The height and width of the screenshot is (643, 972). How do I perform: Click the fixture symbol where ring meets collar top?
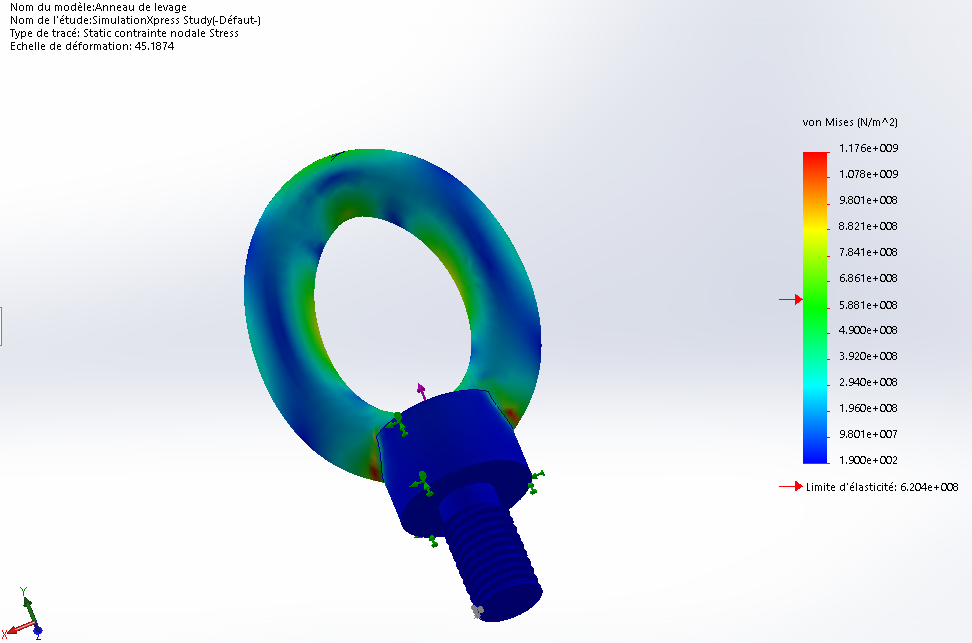(397, 423)
